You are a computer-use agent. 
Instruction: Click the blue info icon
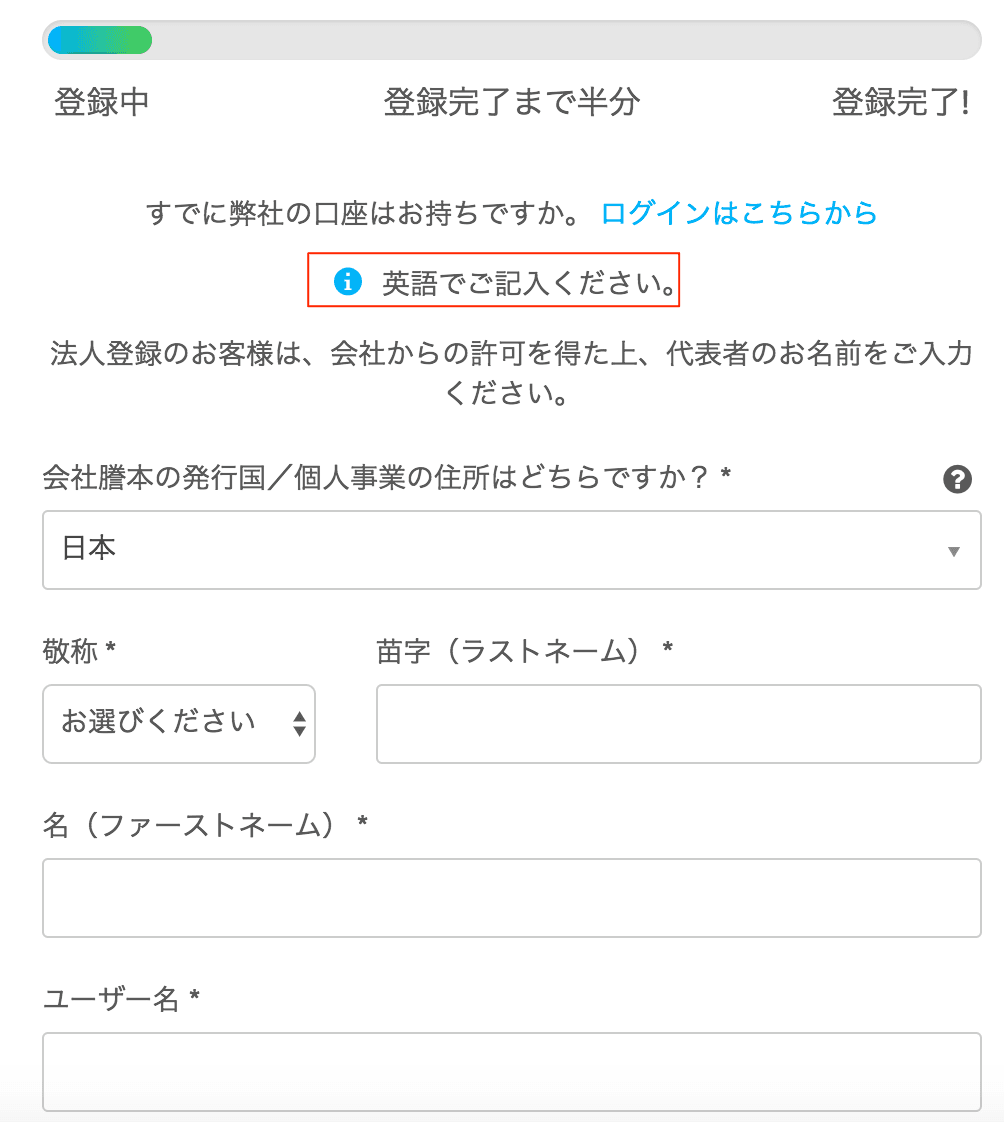pyautogui.click(x=347, y=282)
